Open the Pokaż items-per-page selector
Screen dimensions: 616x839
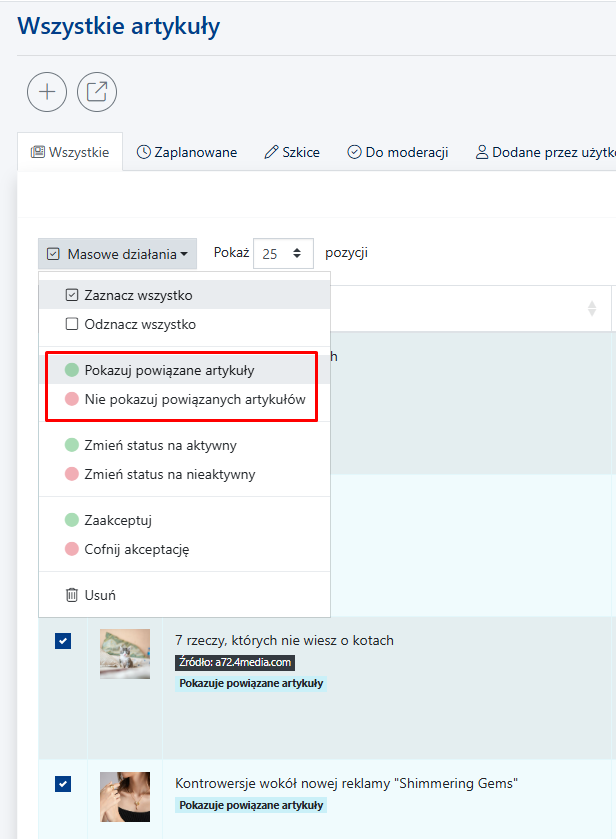[x=283, y=254]
